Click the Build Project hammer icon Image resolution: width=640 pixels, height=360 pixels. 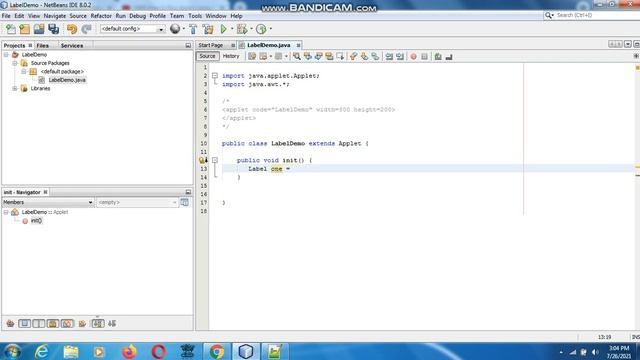click(193, 29)
